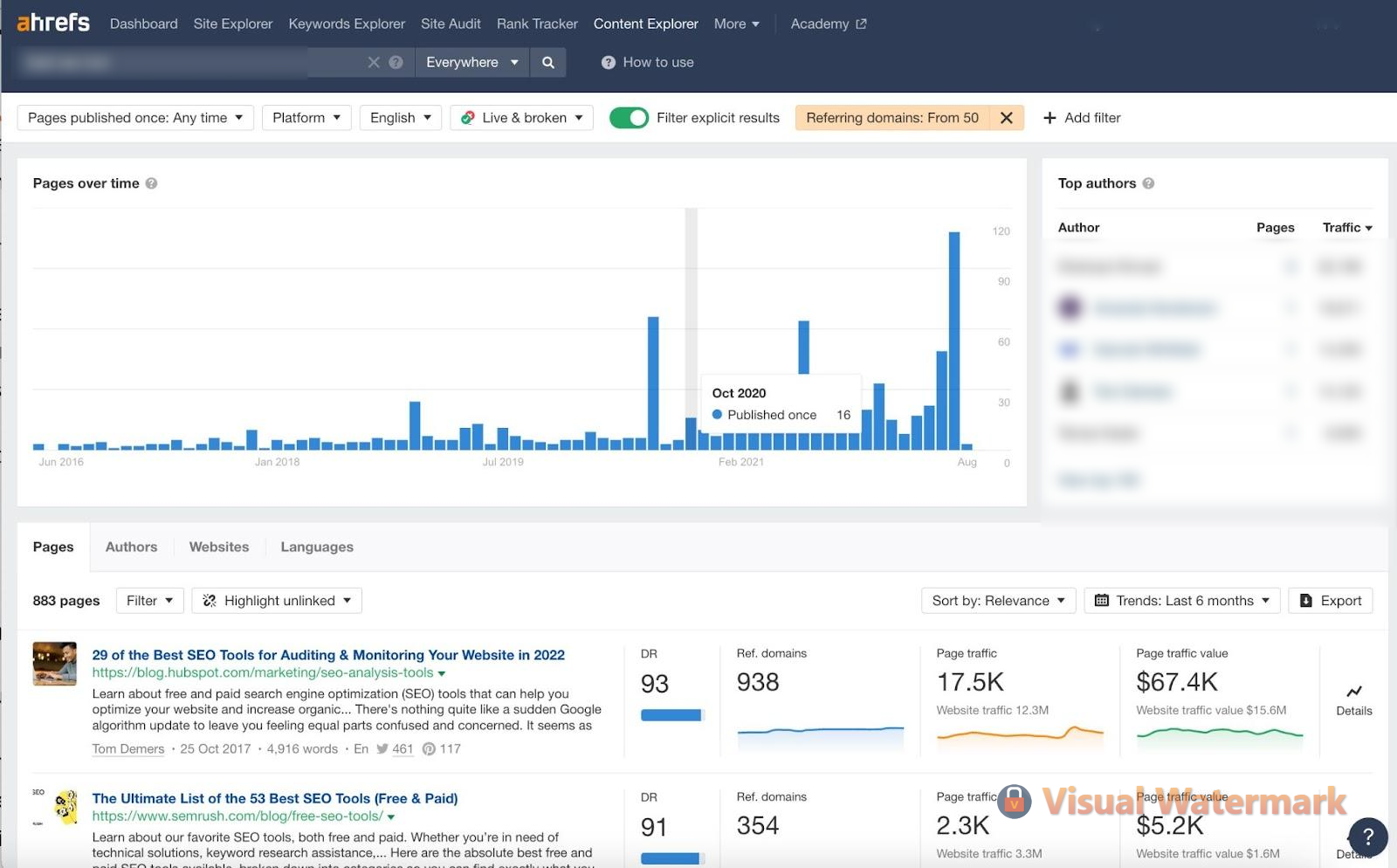Open the How to use help link
1397x868 pixels.
648,62
